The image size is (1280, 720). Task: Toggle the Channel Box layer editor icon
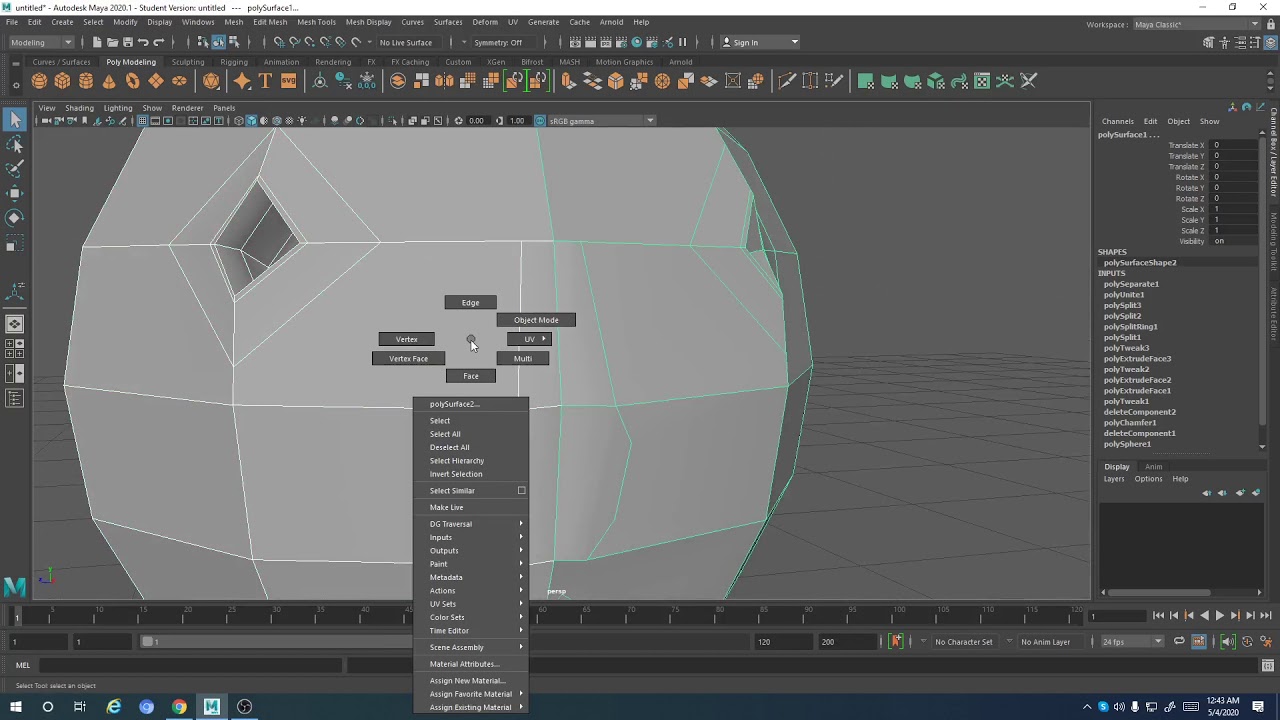point(1270,42)
